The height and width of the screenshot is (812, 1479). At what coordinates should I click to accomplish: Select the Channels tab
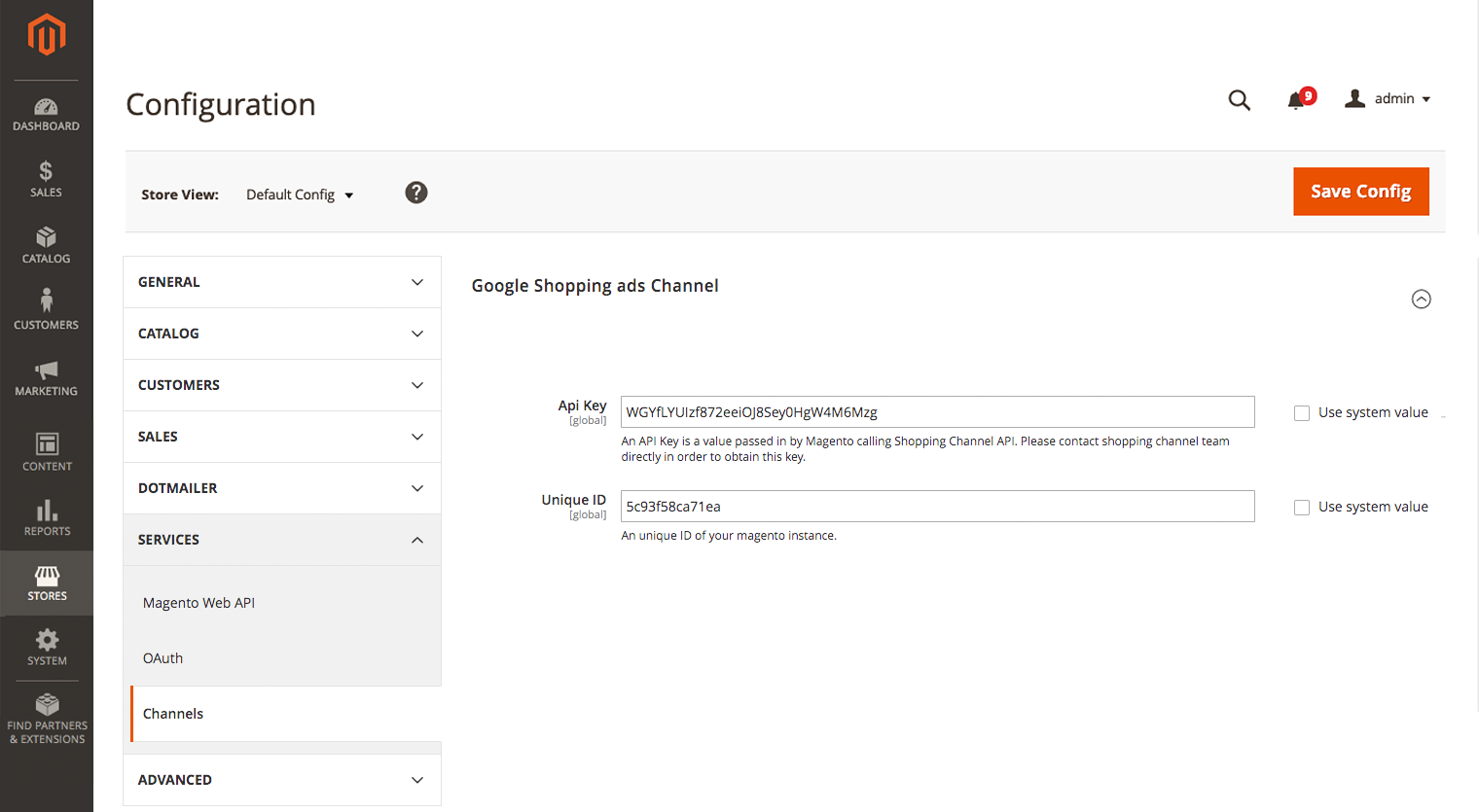(173, 714)
